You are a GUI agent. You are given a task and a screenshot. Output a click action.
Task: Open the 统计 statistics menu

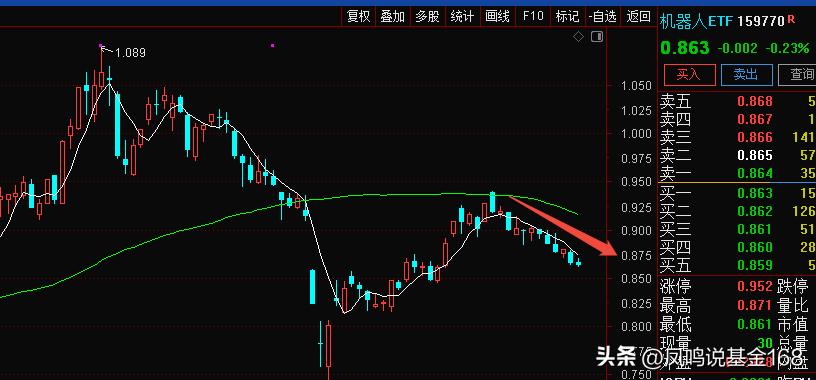point(462,16)
